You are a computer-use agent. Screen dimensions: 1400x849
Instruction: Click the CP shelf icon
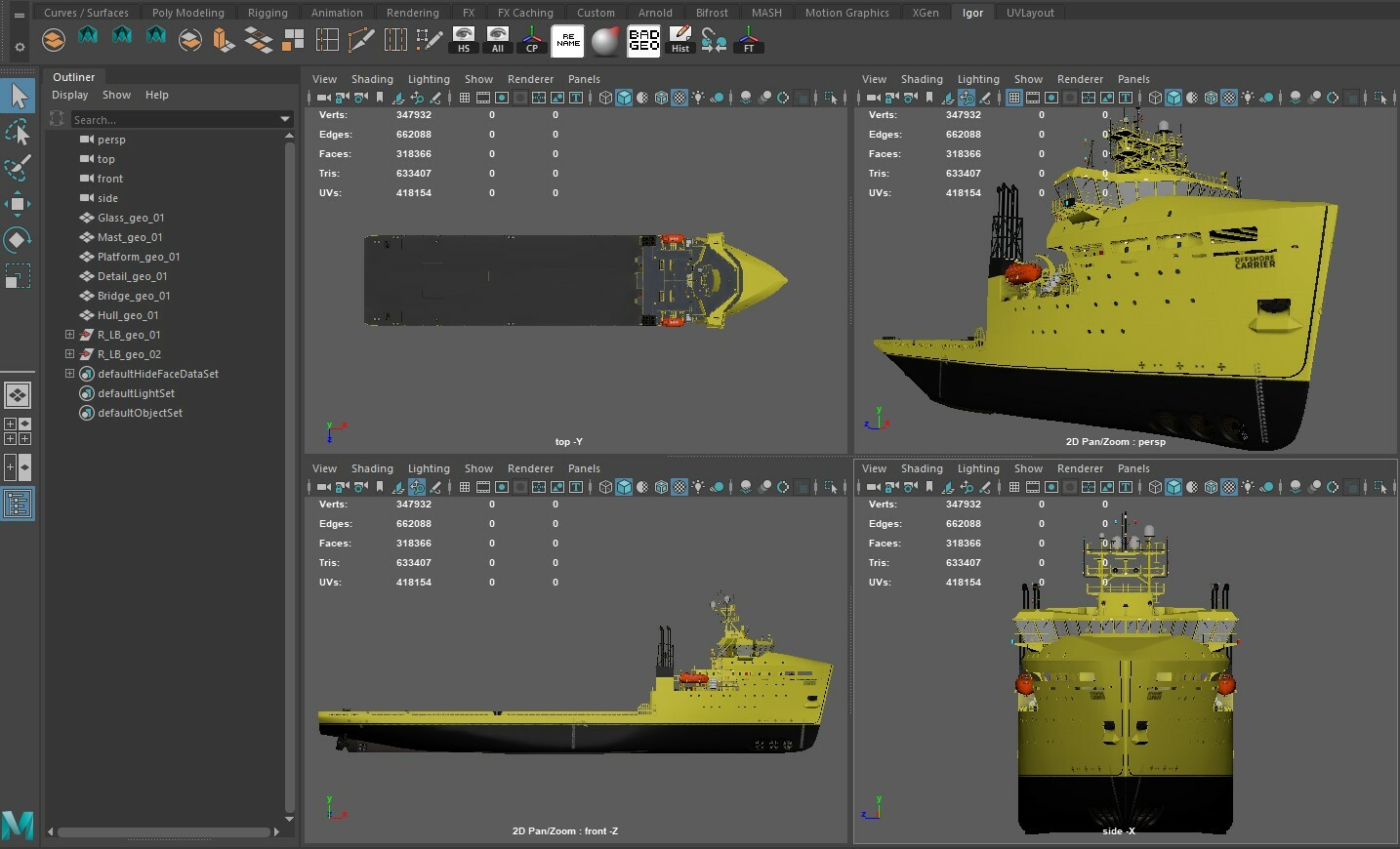coord(532,41)
